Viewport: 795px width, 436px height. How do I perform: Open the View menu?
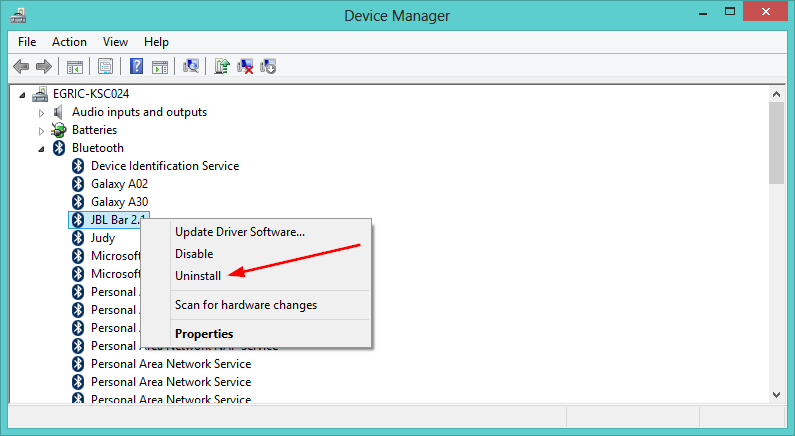(115, 42)
